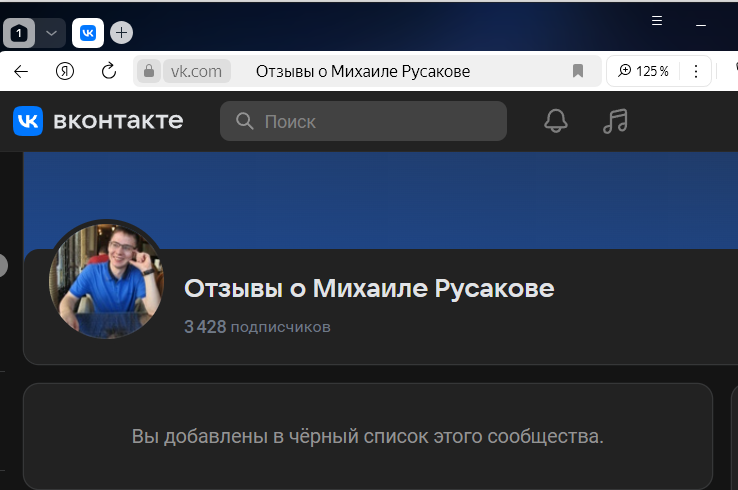Open the 125% zoom indicator

(644, 71)
